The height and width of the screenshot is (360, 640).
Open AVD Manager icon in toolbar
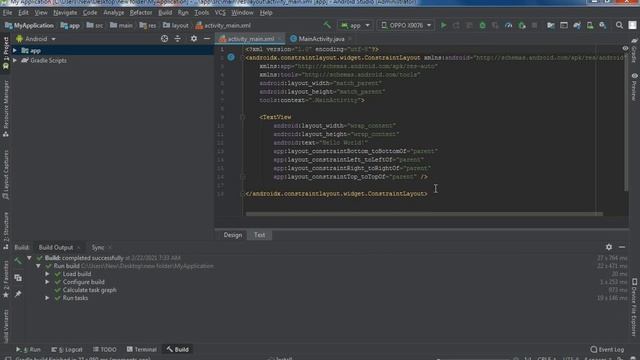tap(590, 25)
